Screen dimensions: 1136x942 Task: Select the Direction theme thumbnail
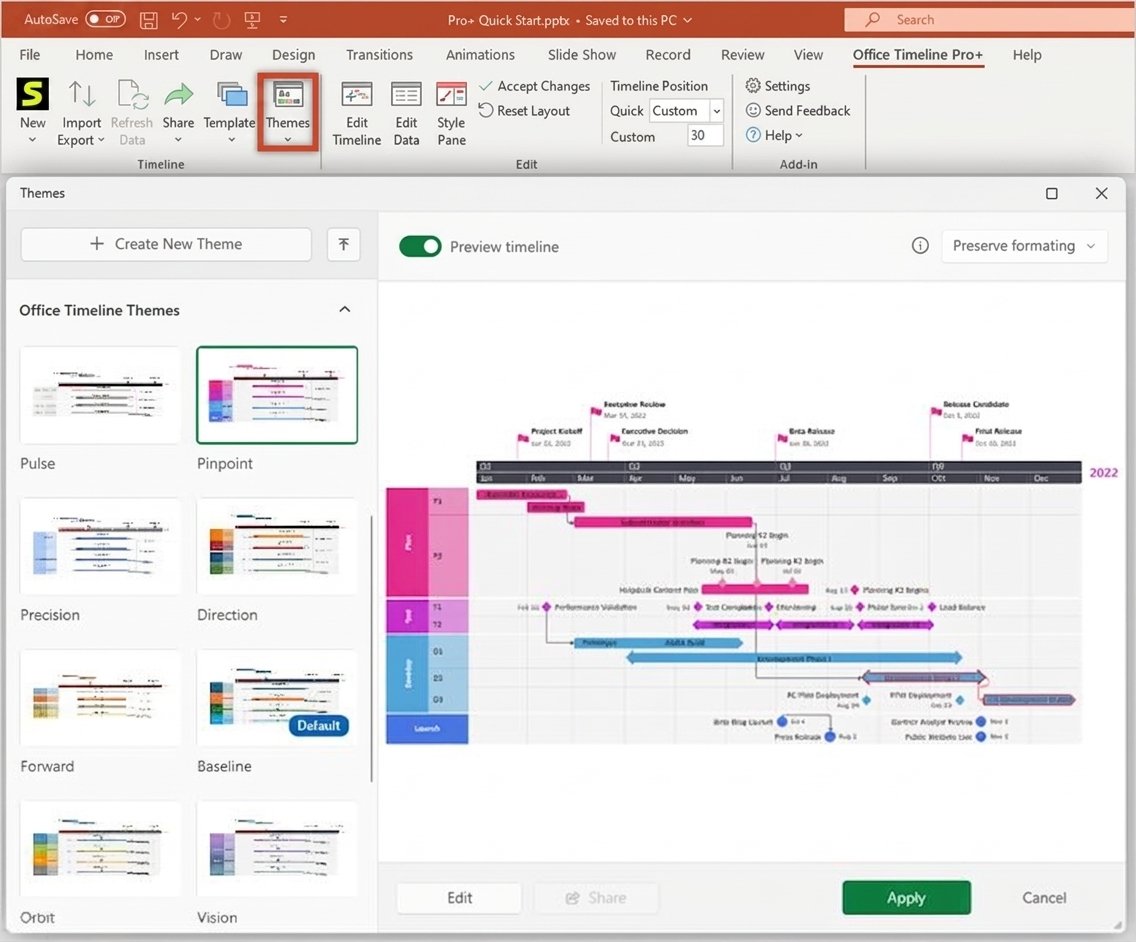coord(277,546)
